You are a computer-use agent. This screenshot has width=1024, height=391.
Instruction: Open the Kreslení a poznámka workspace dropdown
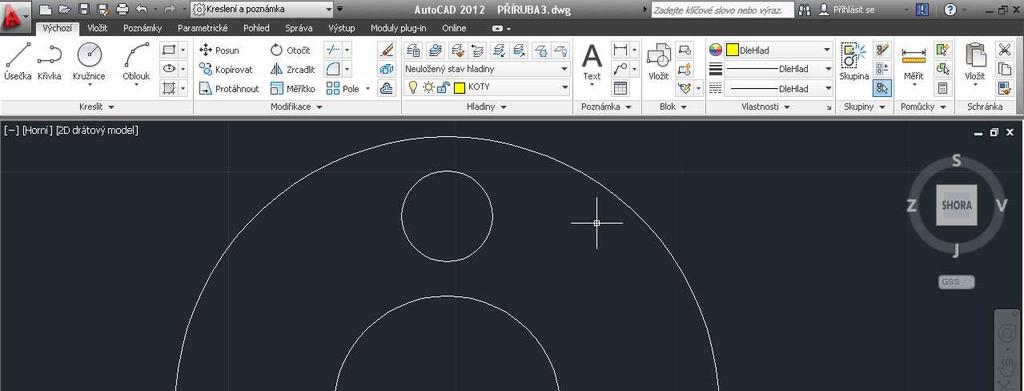263,9
